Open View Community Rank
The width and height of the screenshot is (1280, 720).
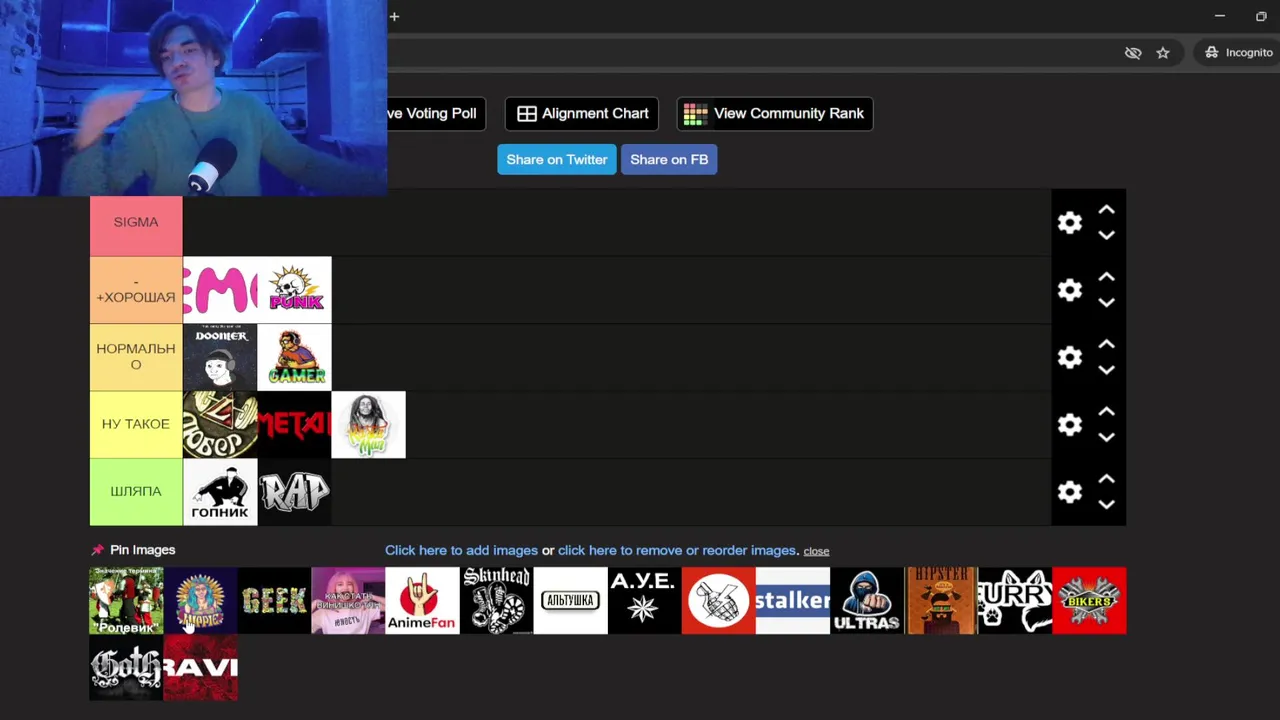775,114
